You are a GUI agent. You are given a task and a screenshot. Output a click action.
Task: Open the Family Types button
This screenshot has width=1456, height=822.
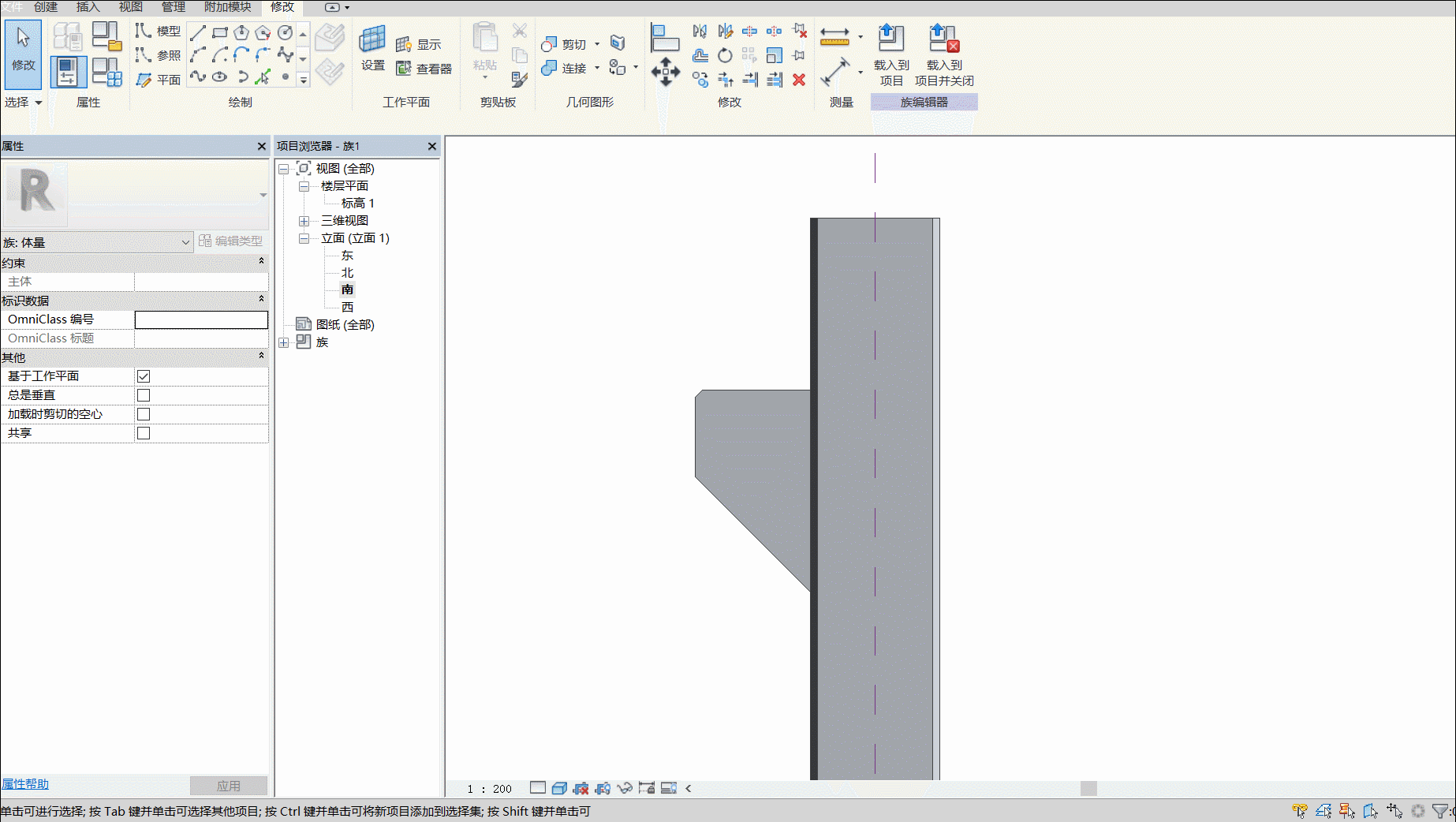[106, 72]
